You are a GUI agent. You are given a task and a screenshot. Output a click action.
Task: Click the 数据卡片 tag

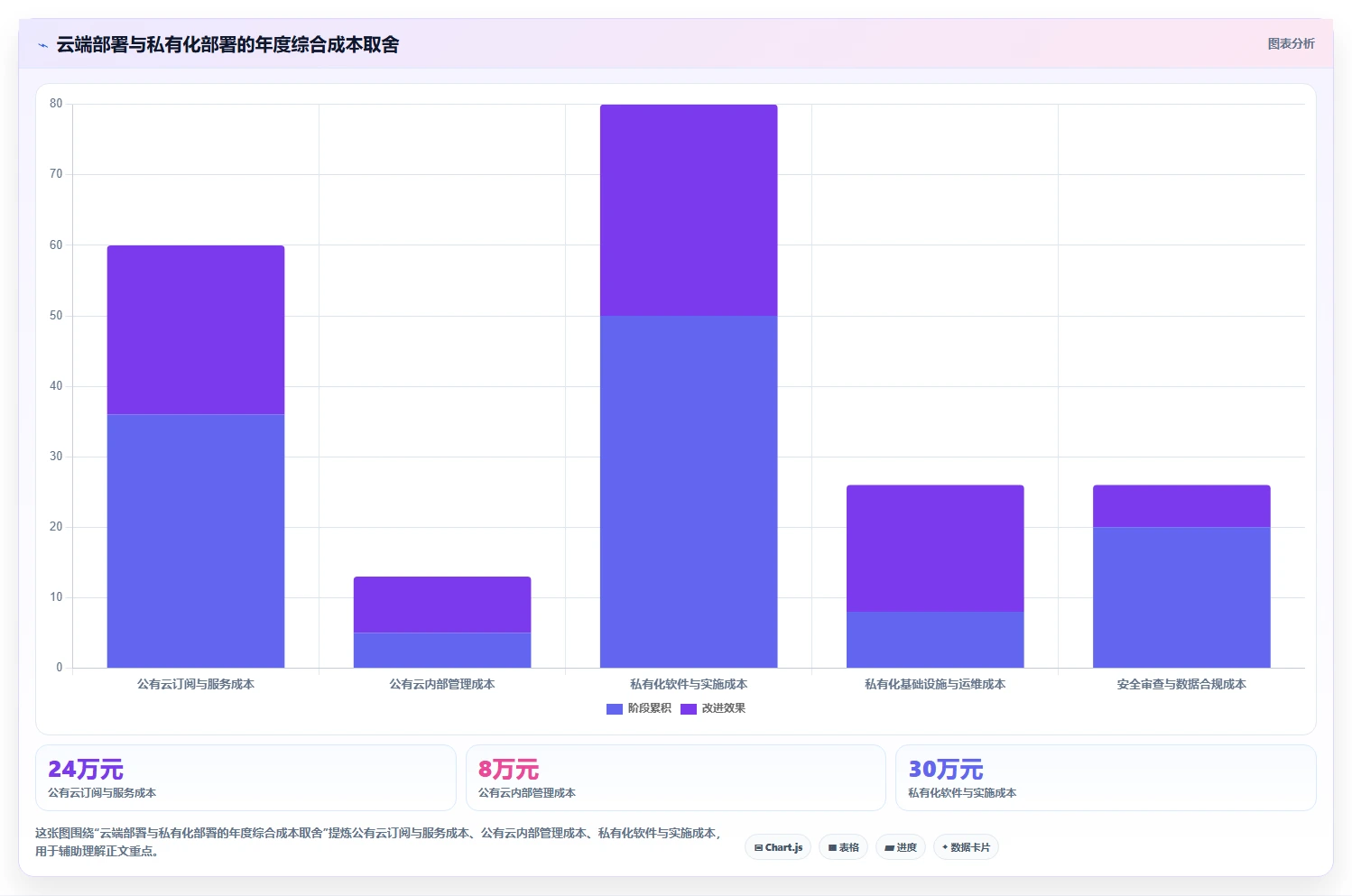[x=966, y=847]
